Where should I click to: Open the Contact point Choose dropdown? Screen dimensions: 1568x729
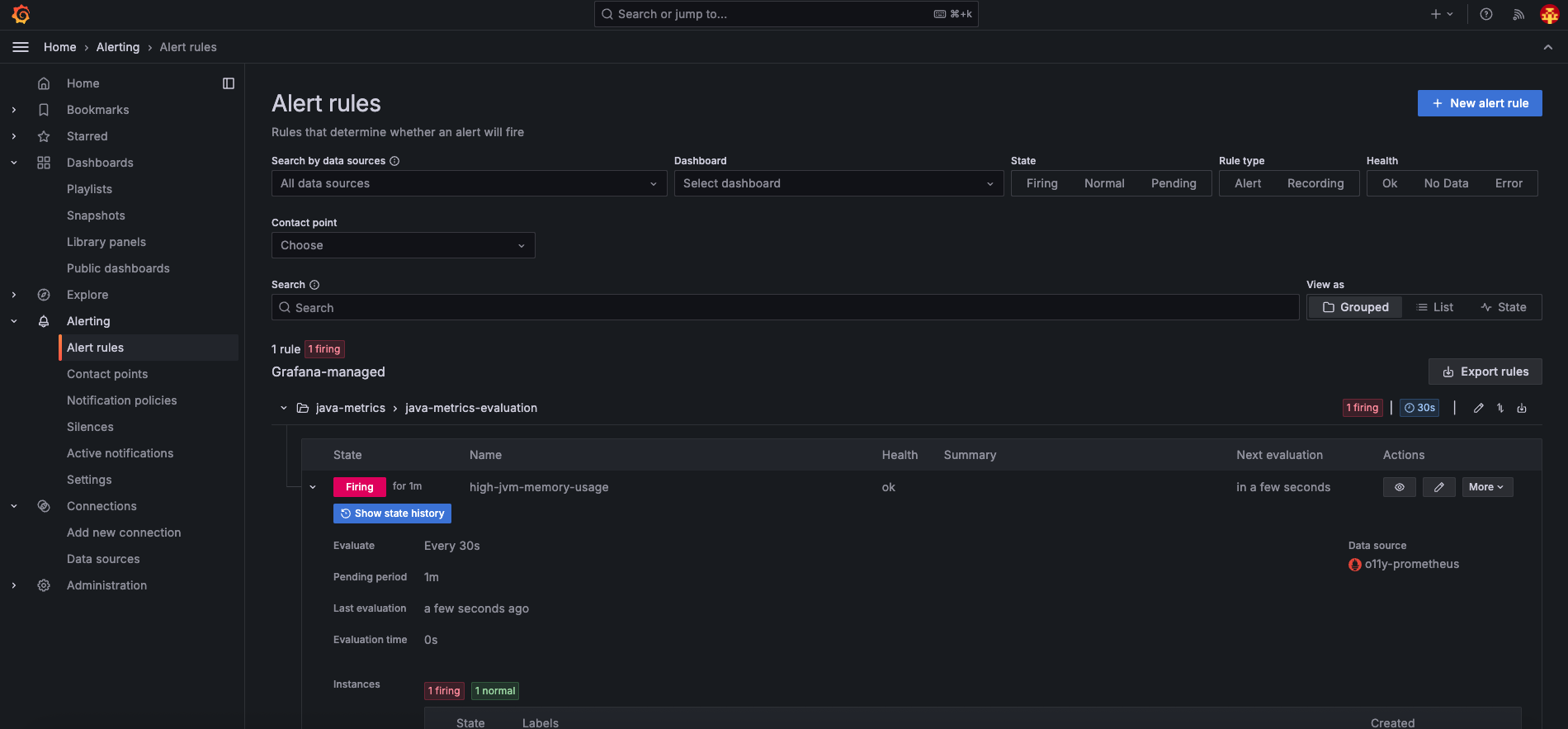tap(403, 245)
